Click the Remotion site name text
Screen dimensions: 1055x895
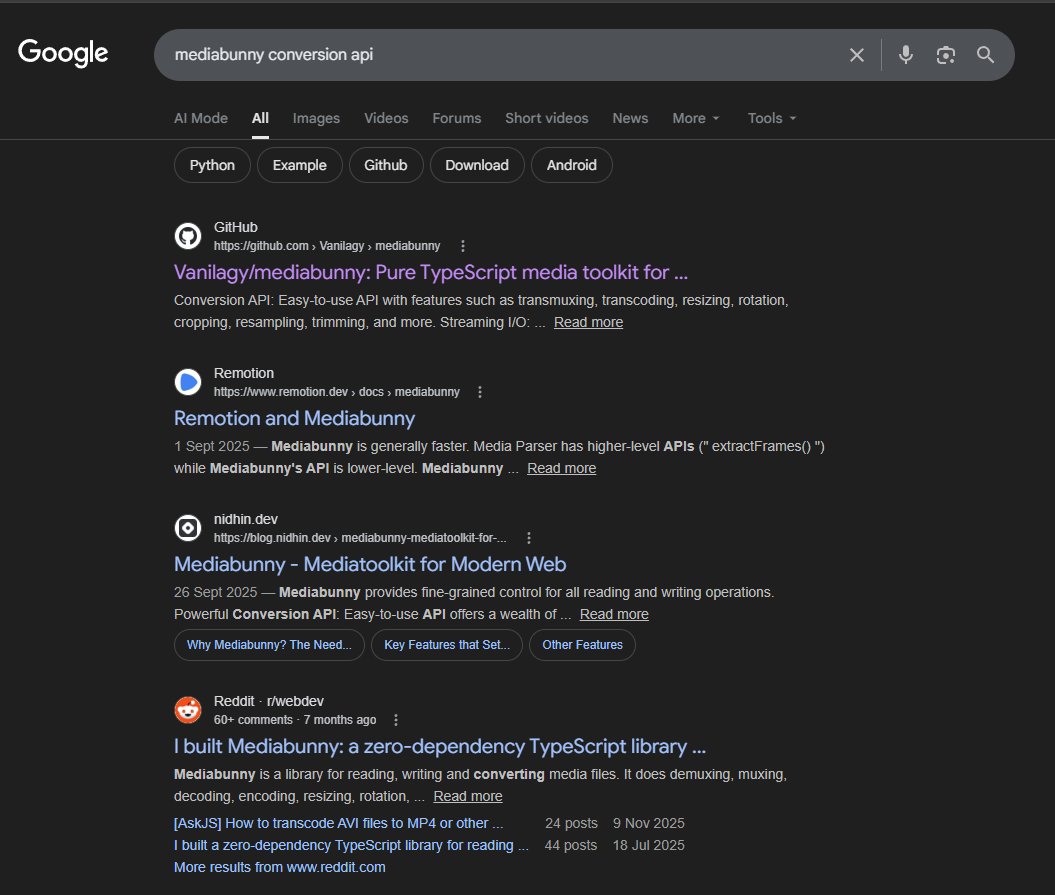[x=244, y=373]
